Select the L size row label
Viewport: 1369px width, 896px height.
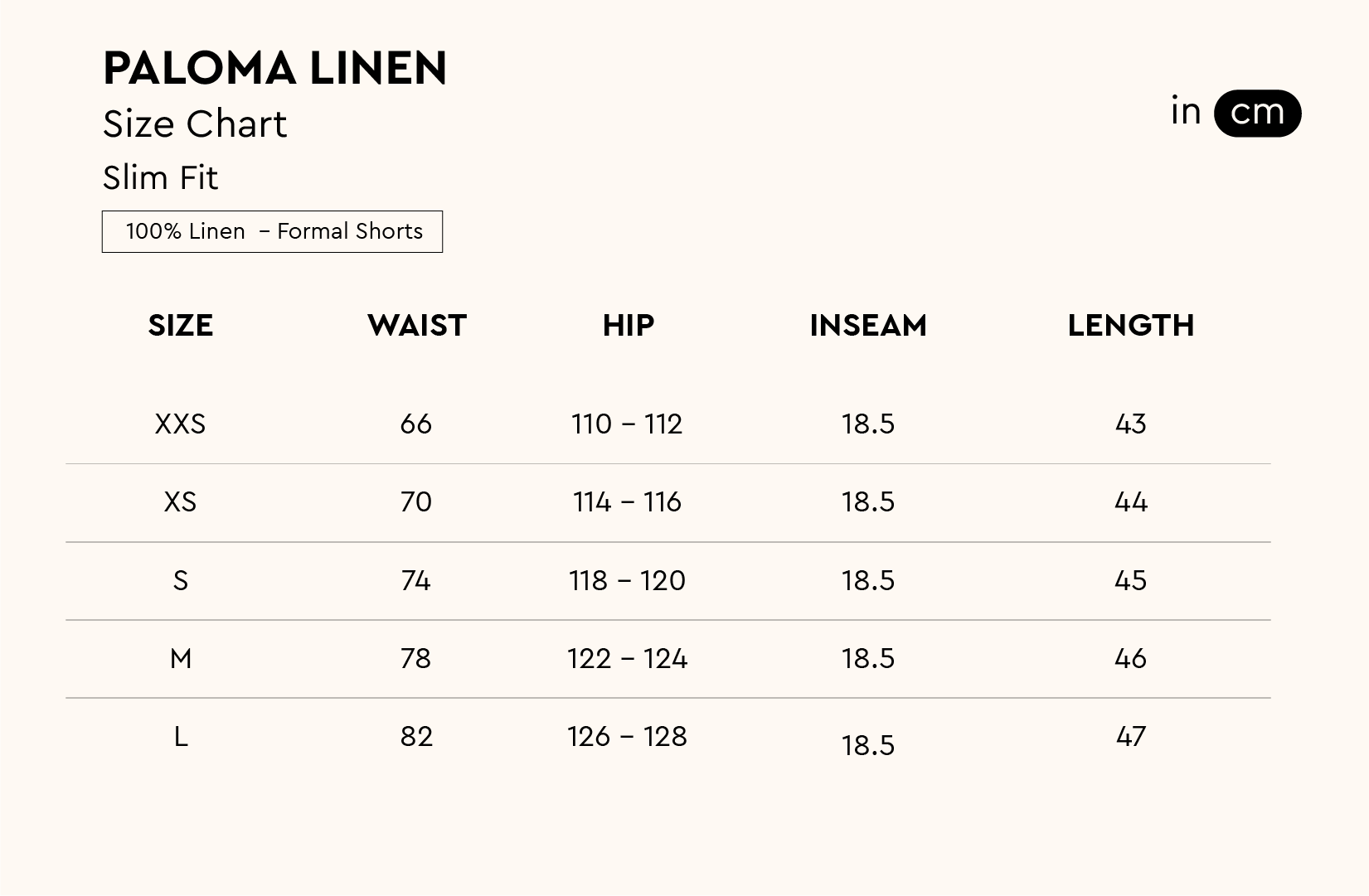[x=180, y=737]
